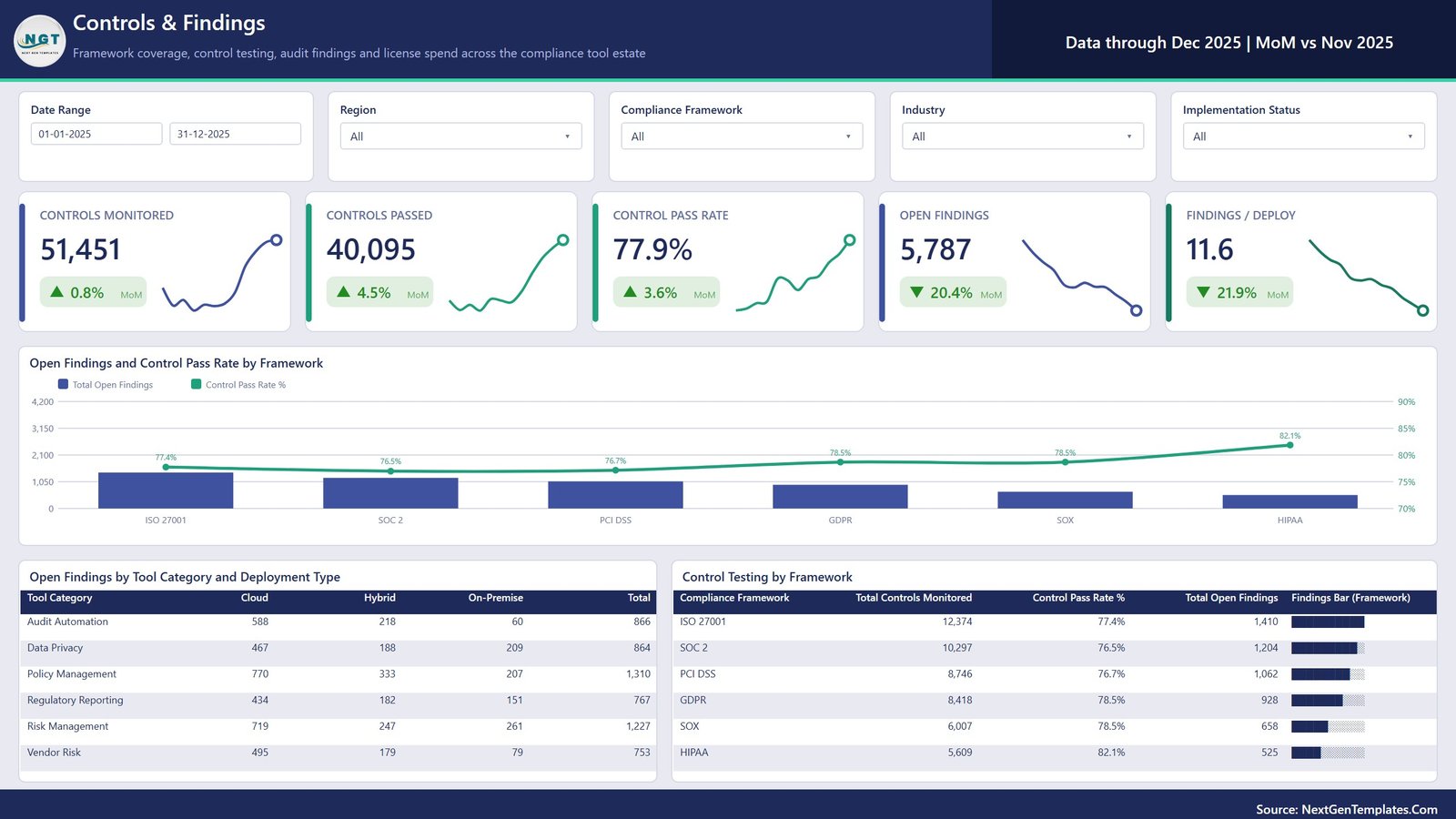This screenshot has height=819, width=1456.
Task: Click the ISO 27001 bar in chart
Action: pyautogui.click(x=166, y=490)
